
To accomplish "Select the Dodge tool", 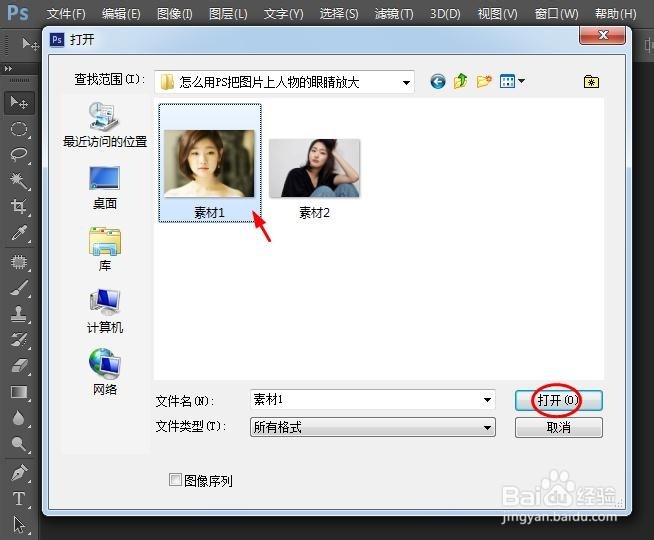I will [19, 444].
